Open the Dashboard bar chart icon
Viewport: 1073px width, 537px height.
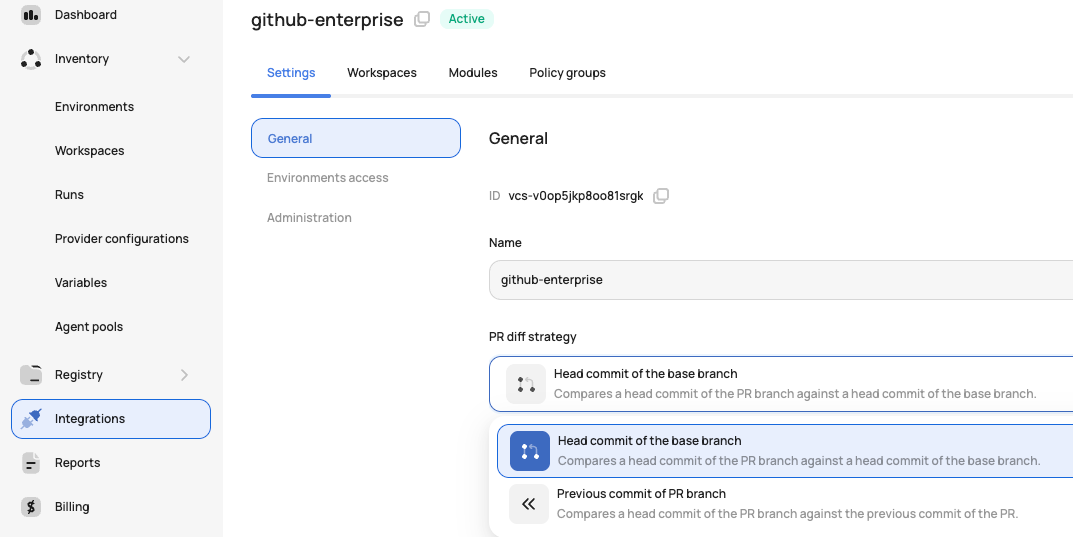pyautogui.click(x=31, y=15)
